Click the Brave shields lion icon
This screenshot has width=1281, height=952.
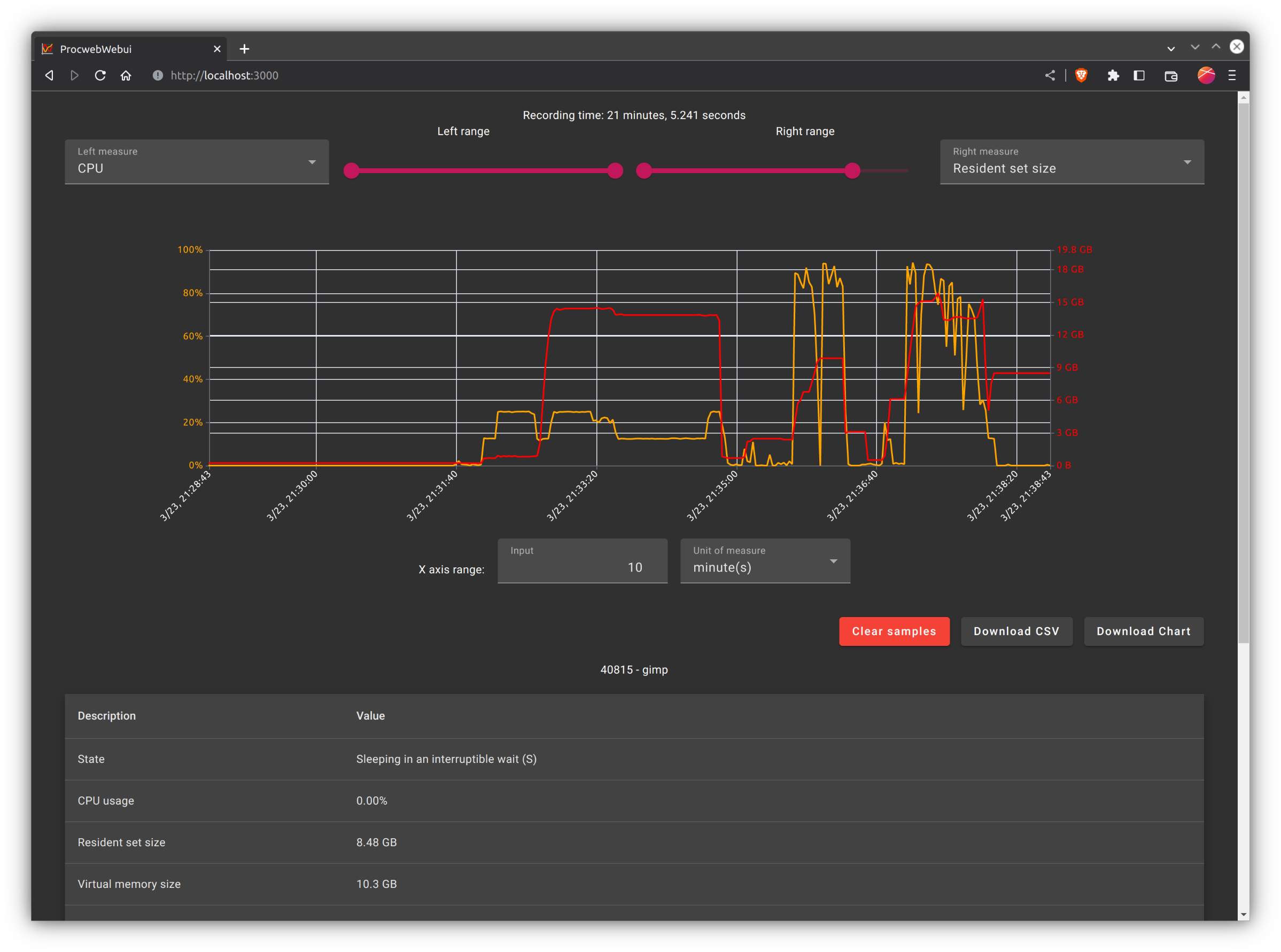(1081, 75)
